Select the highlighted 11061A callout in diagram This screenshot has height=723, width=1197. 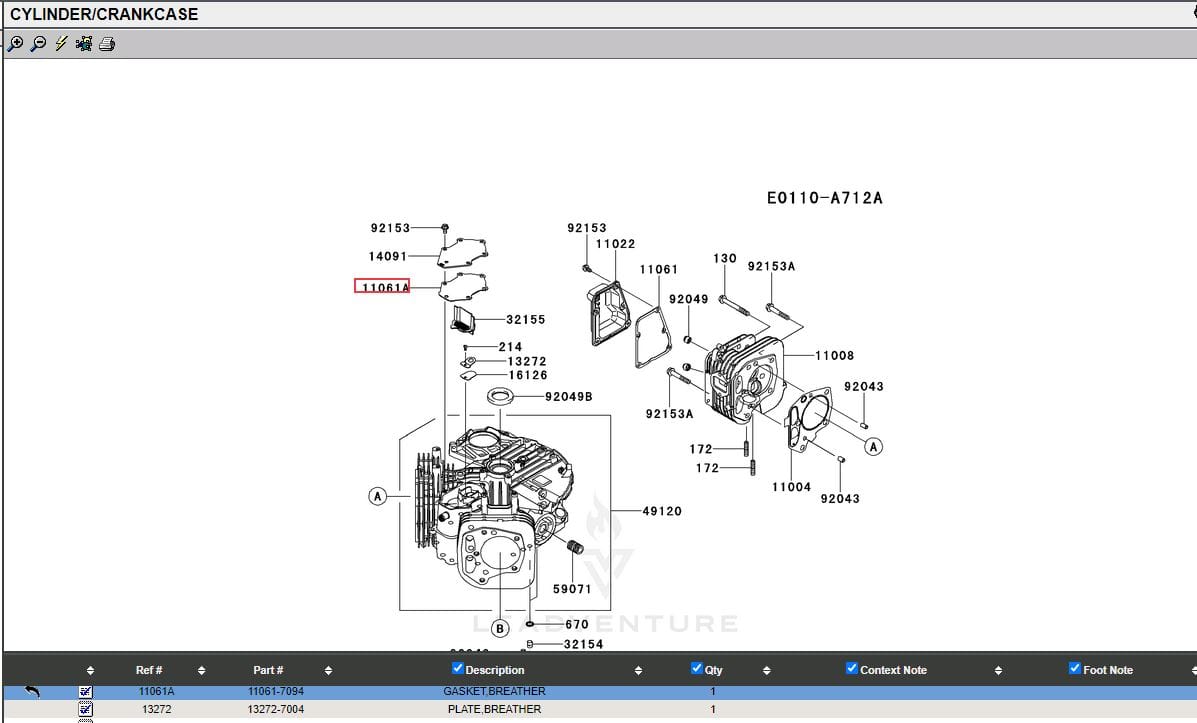pyautogui.click(x=383, y=287)
